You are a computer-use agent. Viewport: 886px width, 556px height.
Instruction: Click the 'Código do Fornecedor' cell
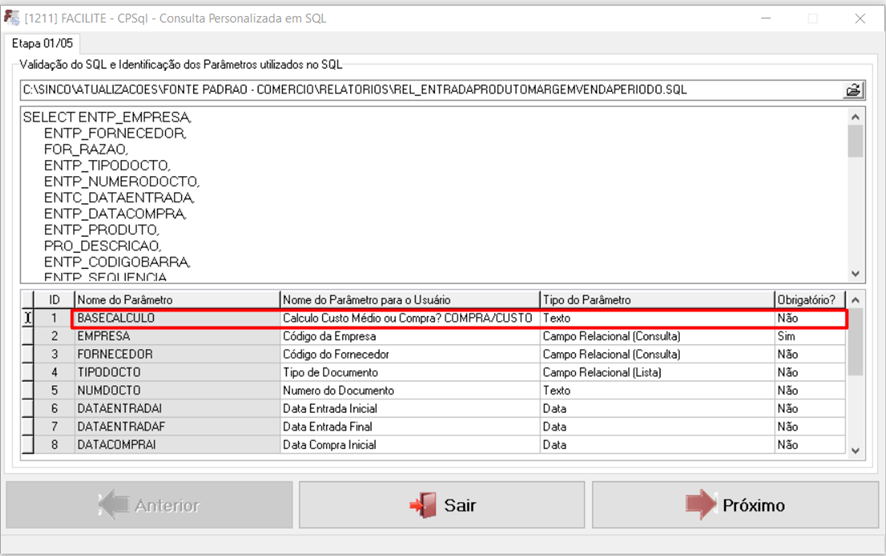(410, 354)
